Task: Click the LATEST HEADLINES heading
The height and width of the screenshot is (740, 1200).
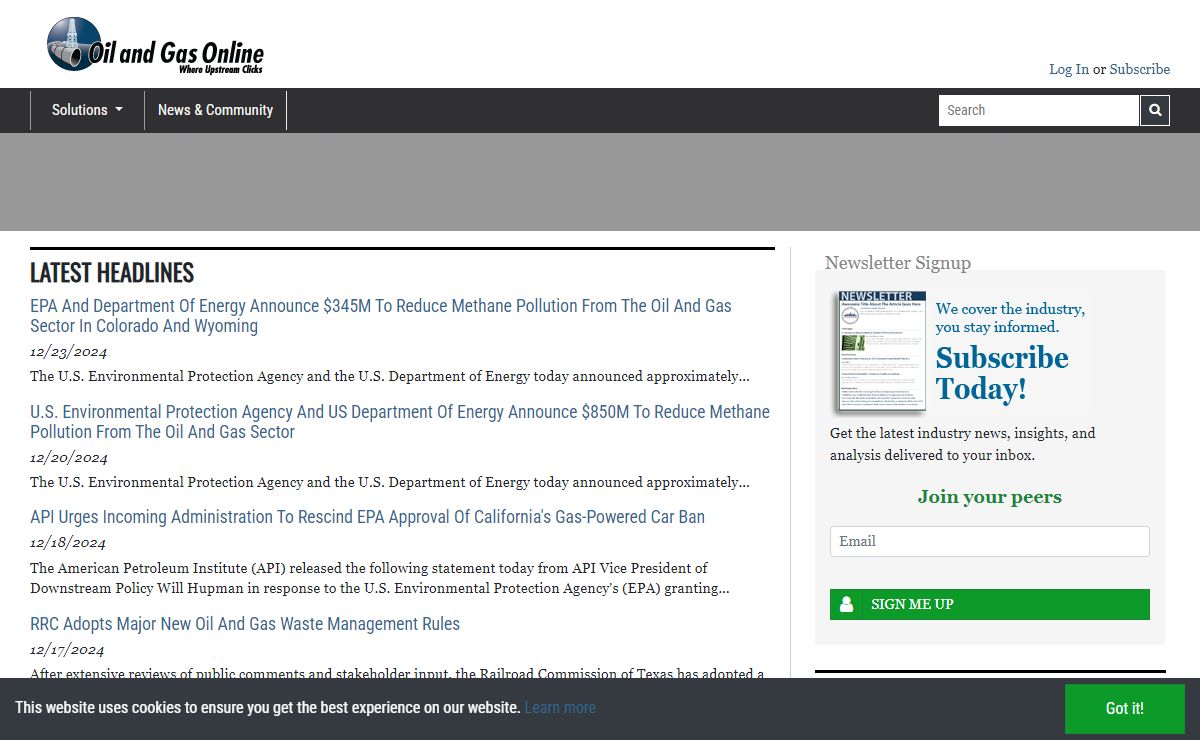Action: click(x=112, y=272)
